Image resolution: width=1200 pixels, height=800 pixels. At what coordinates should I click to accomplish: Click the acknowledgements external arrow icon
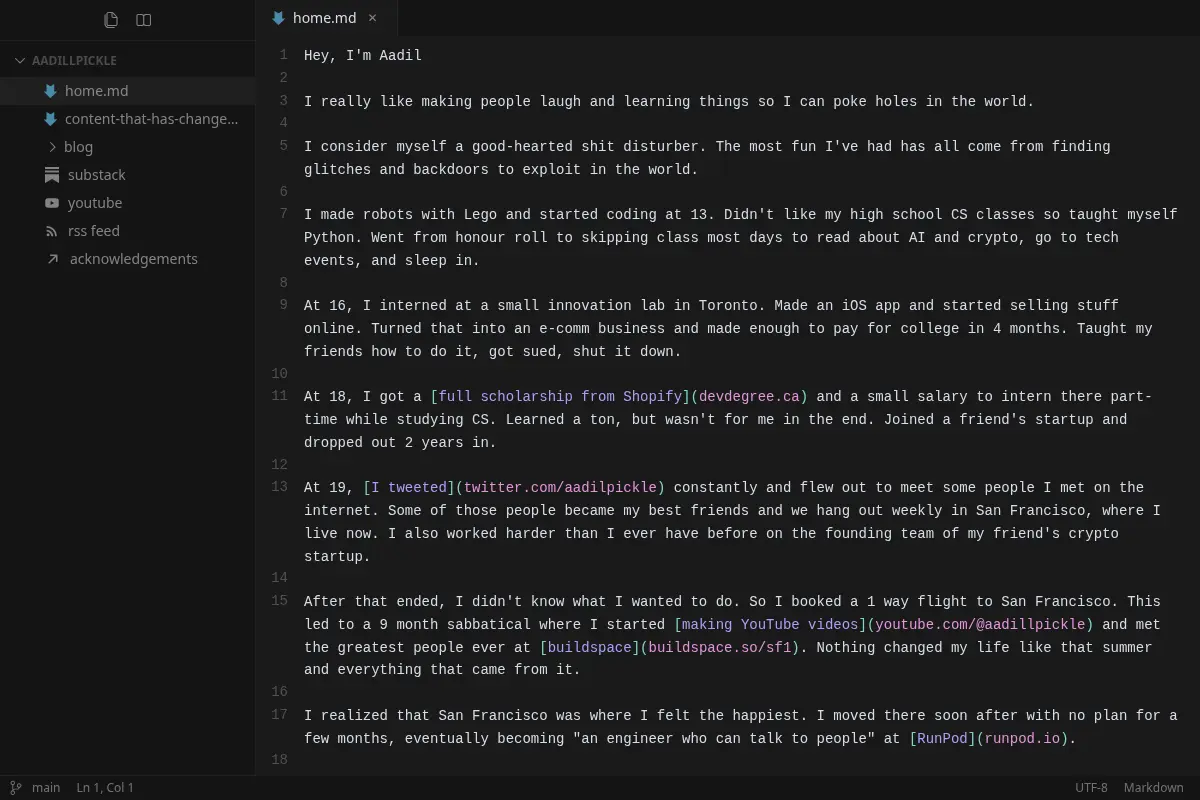pyautogui.click(x=53, y=259)
